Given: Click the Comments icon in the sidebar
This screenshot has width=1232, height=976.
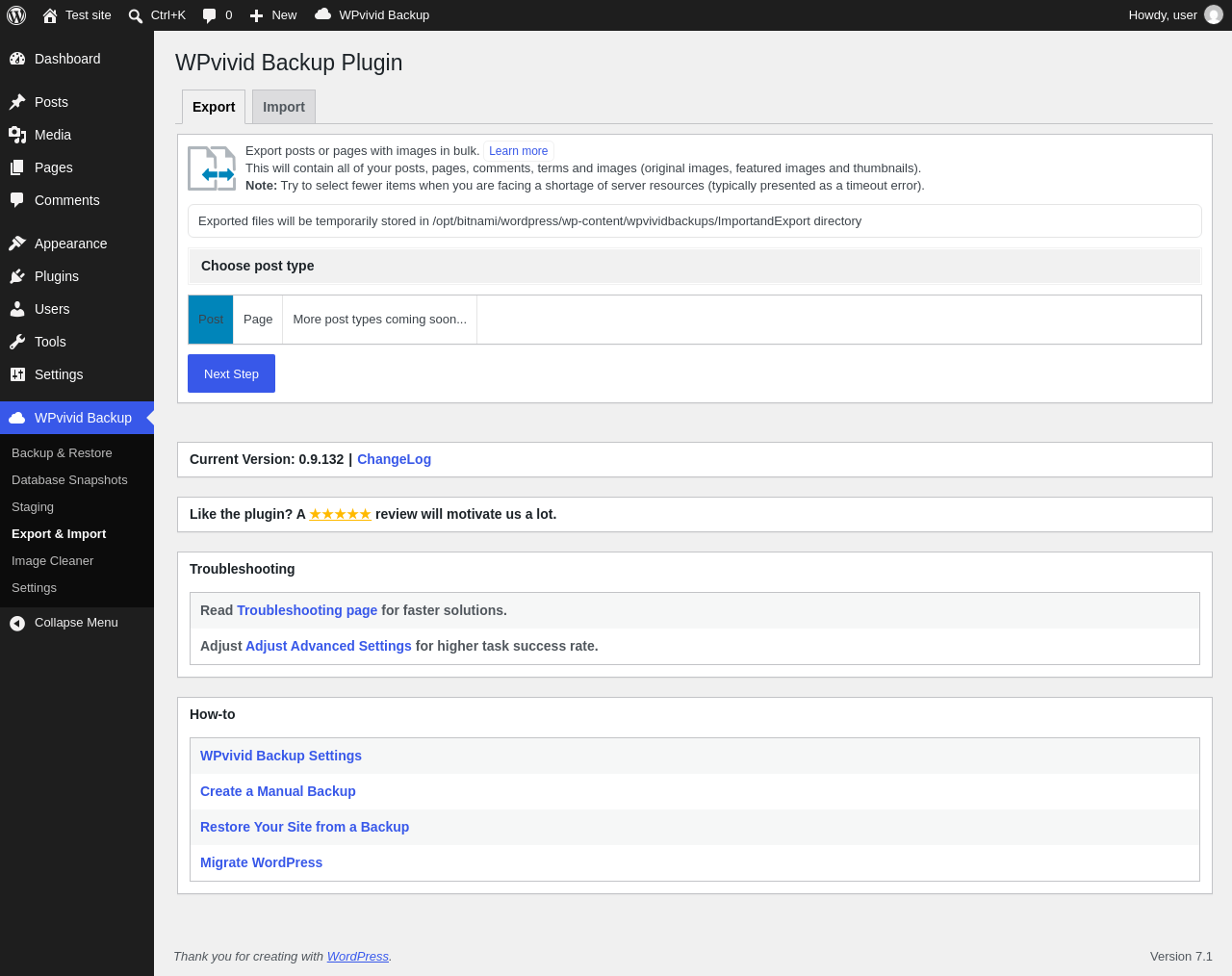Looking at the screenshot, I should tap(17, 200).
